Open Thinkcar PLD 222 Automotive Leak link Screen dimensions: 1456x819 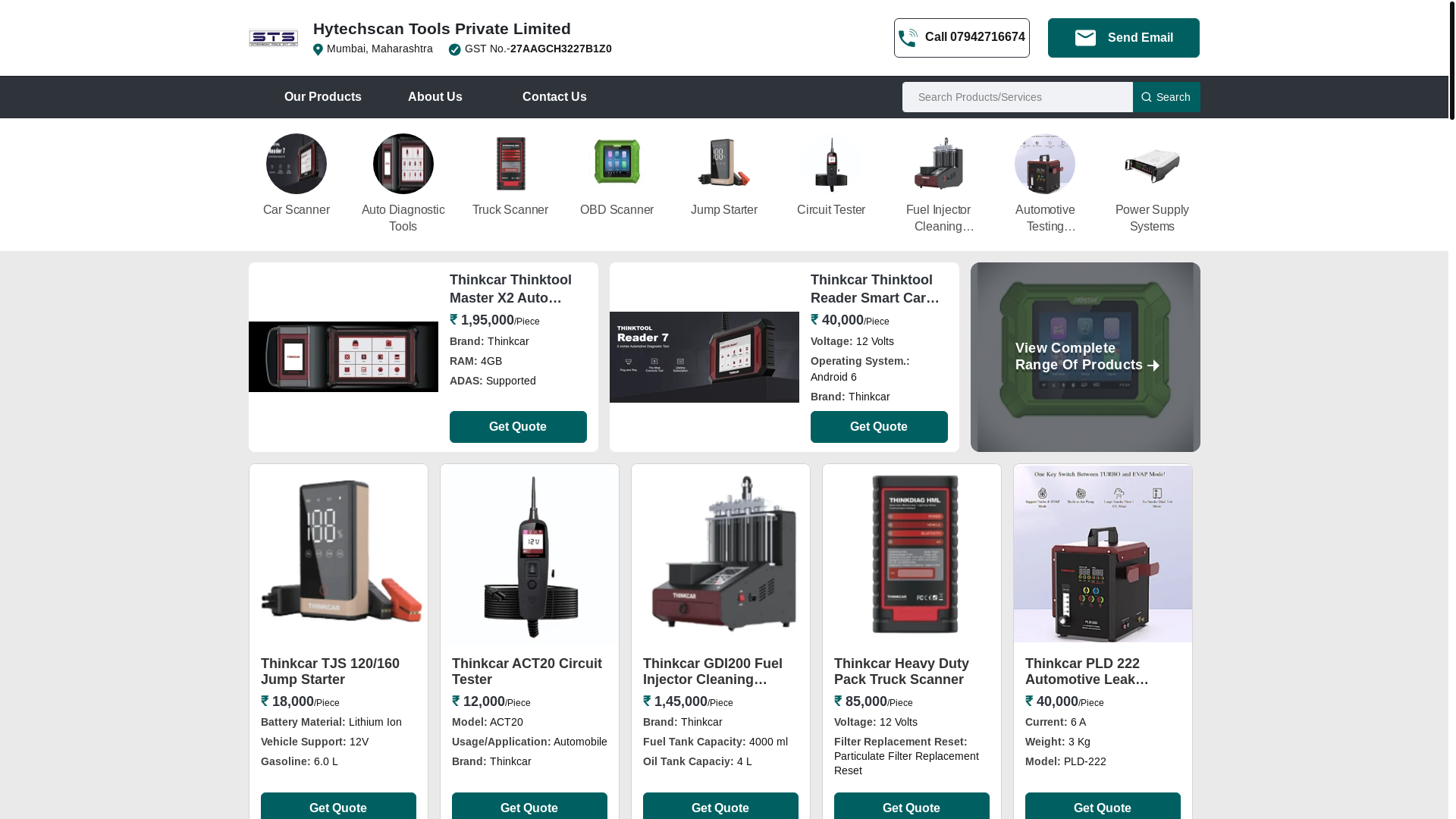tap(1087, 672)
